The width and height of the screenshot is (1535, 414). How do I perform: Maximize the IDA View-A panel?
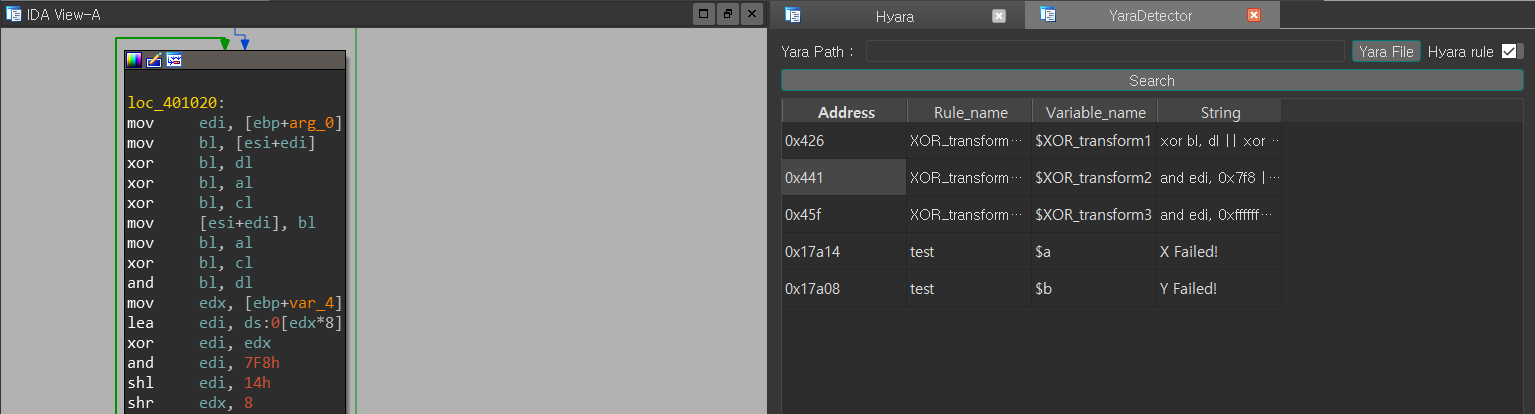tap(703, 14)
